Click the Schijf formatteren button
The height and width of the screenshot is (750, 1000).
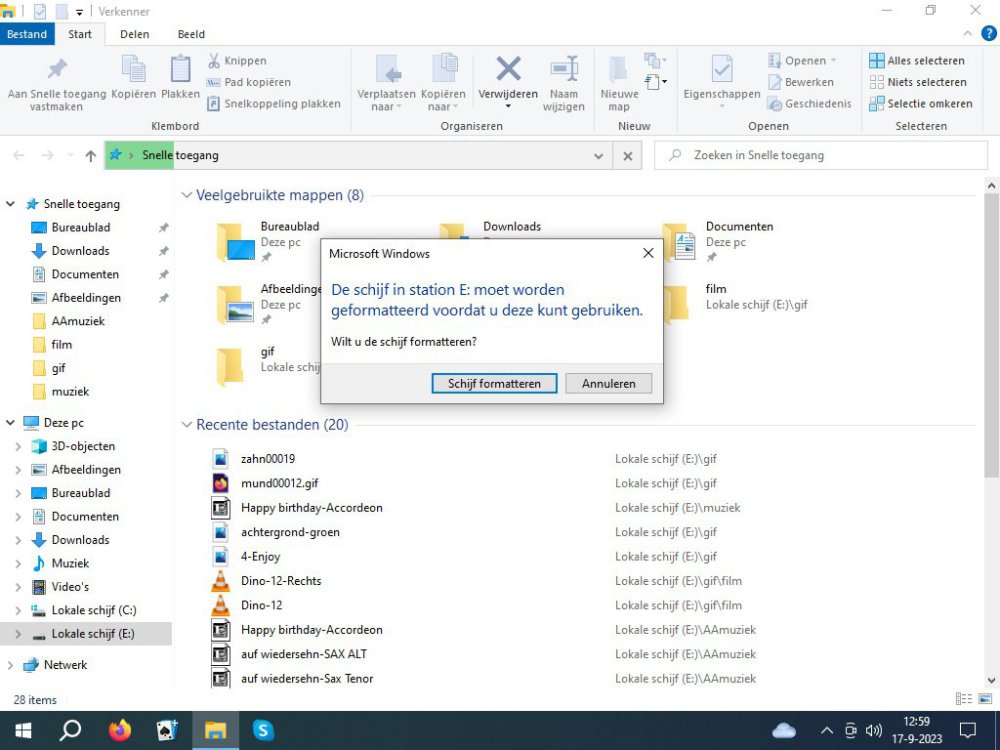point(494,384)
